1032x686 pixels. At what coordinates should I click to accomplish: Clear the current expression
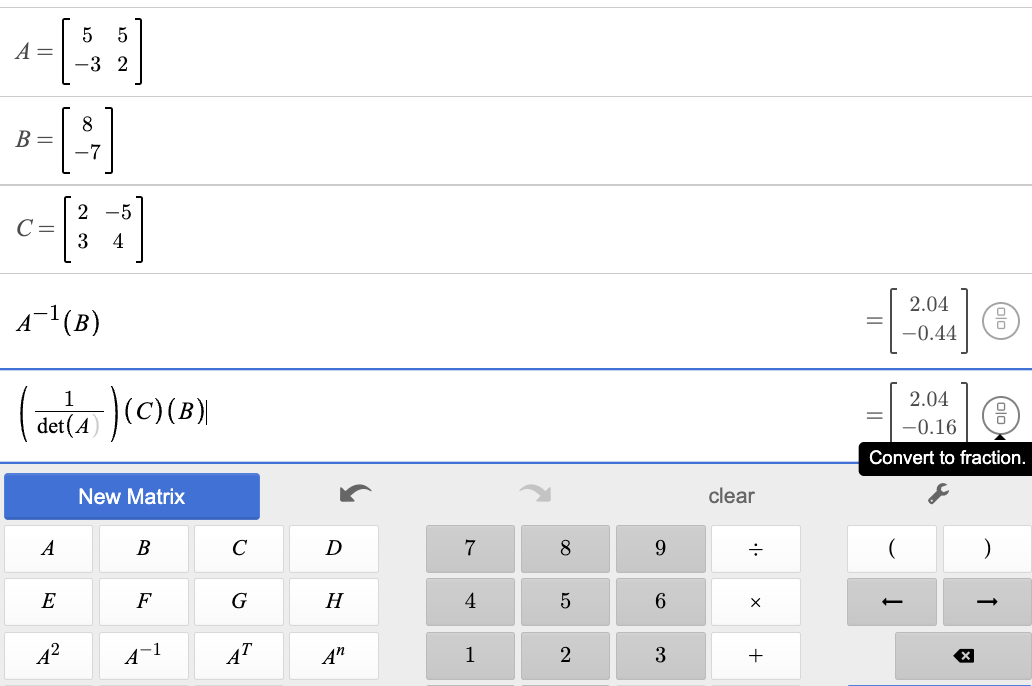tap(731, 495)
